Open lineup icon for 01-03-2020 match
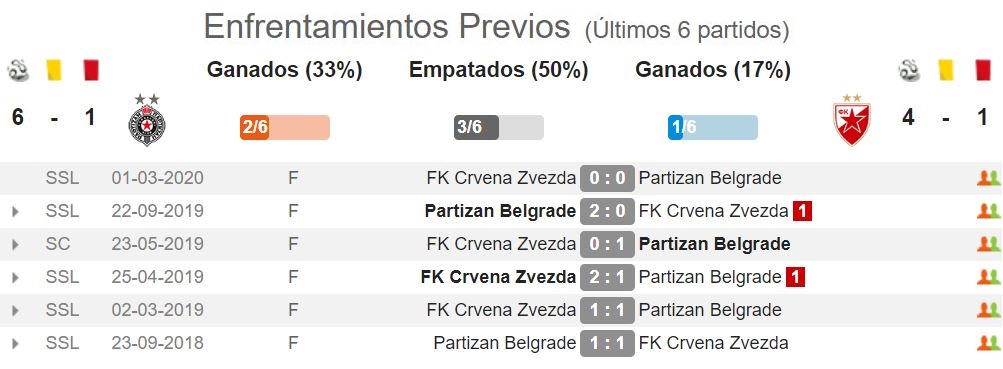This screenshot has width=1003, height=369. [x=988, y=178]
